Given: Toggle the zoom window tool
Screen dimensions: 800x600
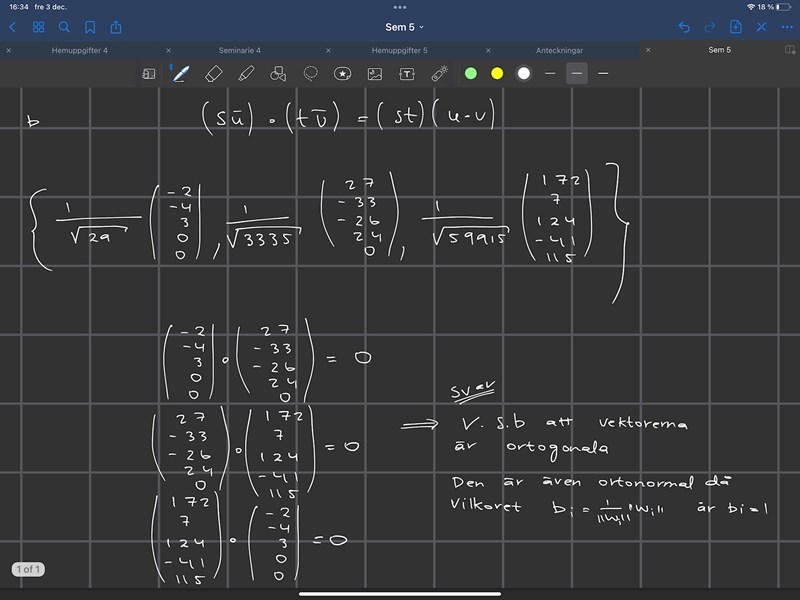Looking at the screenshot, I should click(149, 73).
